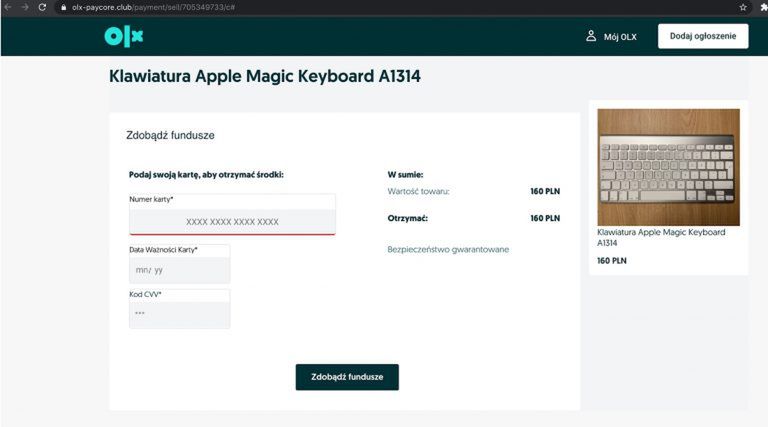Click the 160 PLN price under the thumbnail

pyautogui.click(x=611, y=261)
